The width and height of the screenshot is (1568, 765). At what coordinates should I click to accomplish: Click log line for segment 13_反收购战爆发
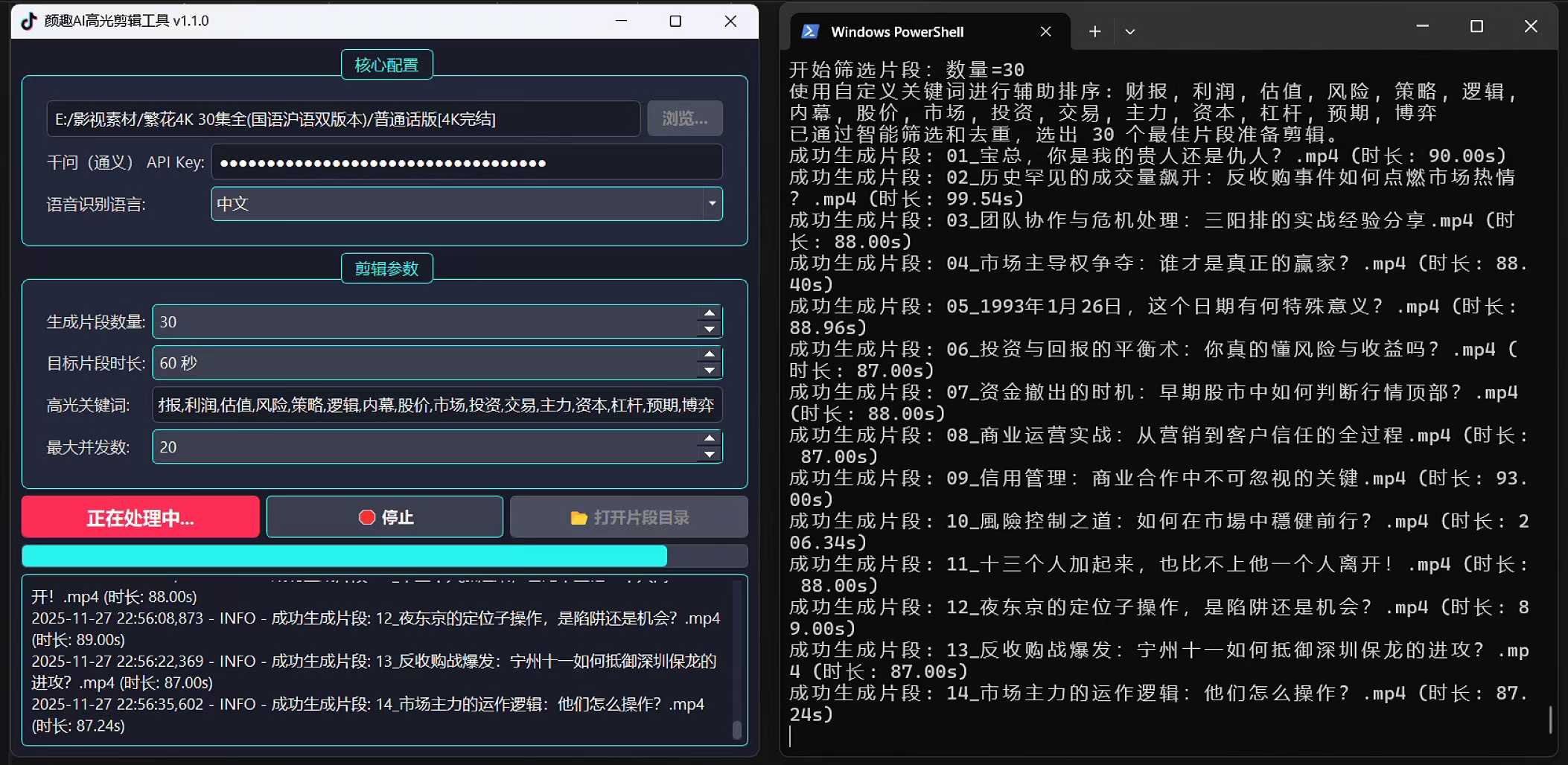click(374, 672)
